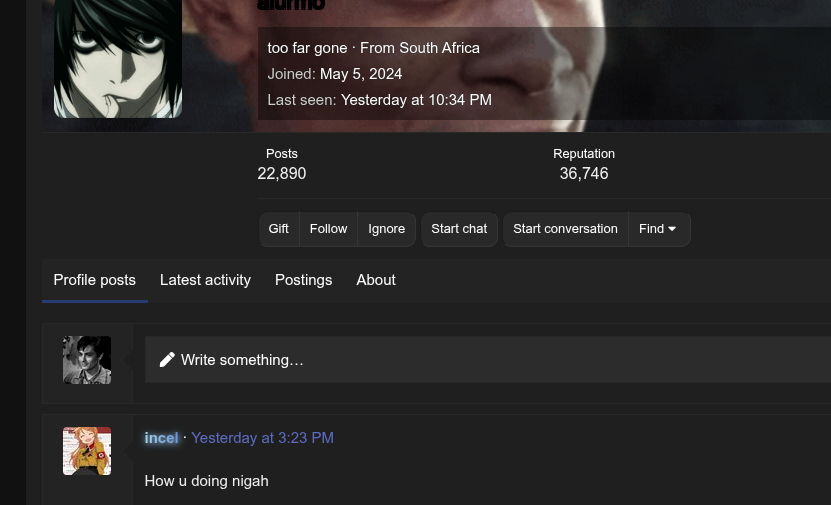The width and height of the screenshot is (831, 505).
Task: Switch to the Latest activity tab
Action: click(205, 280)
